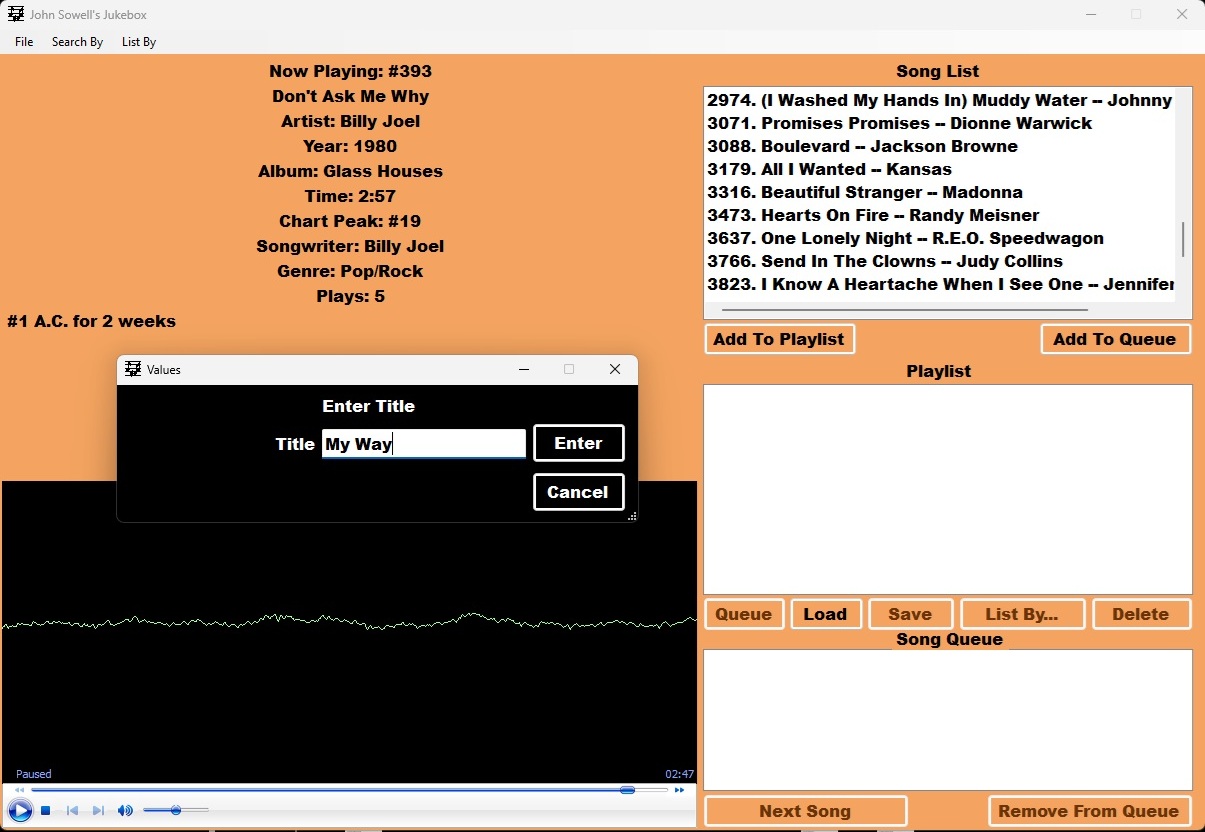Click the Title text input field
The image size is (1205, 832).
[x=423, y=444]
